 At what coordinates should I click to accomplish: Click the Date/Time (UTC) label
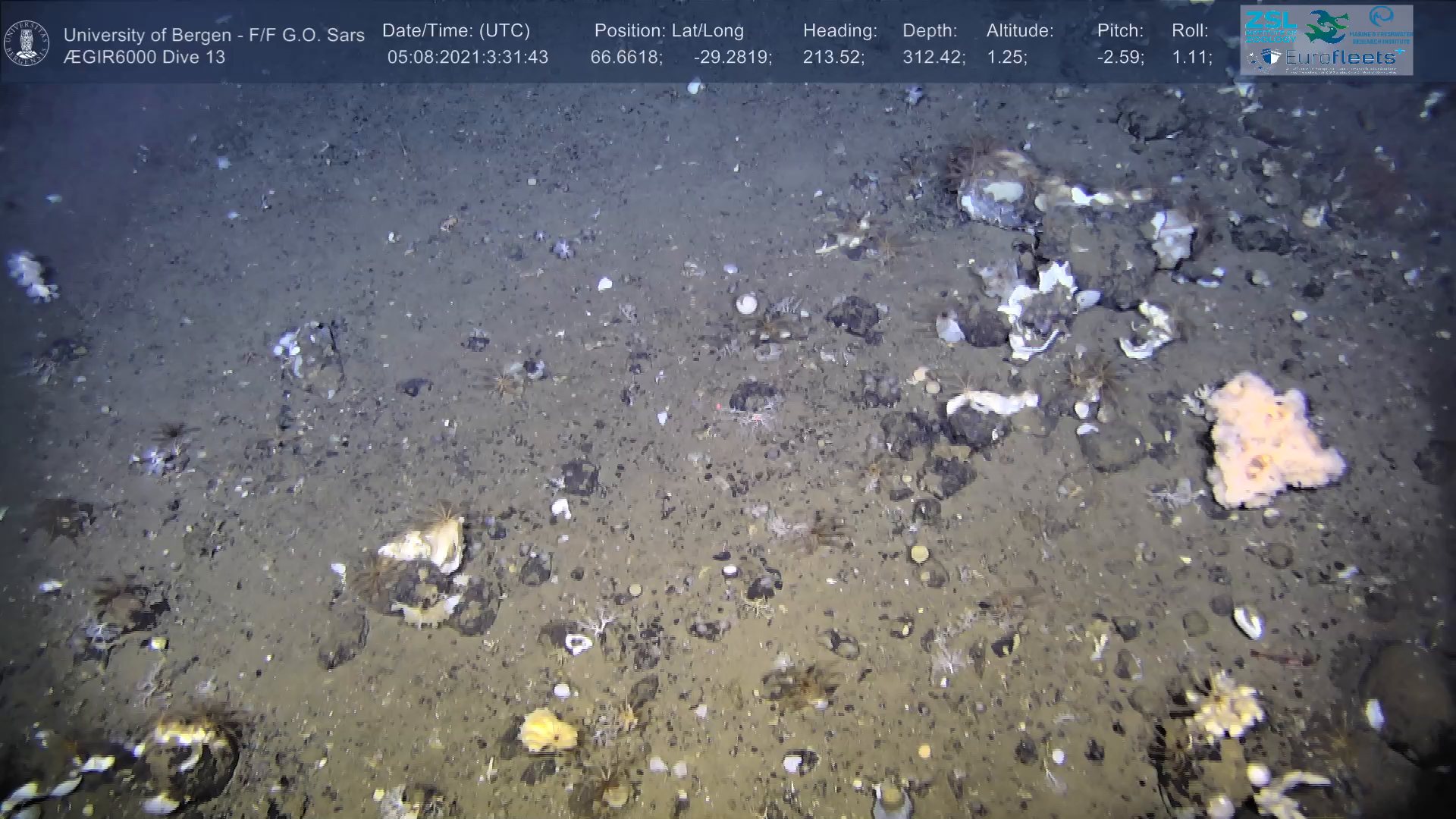click(x=456, y=31)
